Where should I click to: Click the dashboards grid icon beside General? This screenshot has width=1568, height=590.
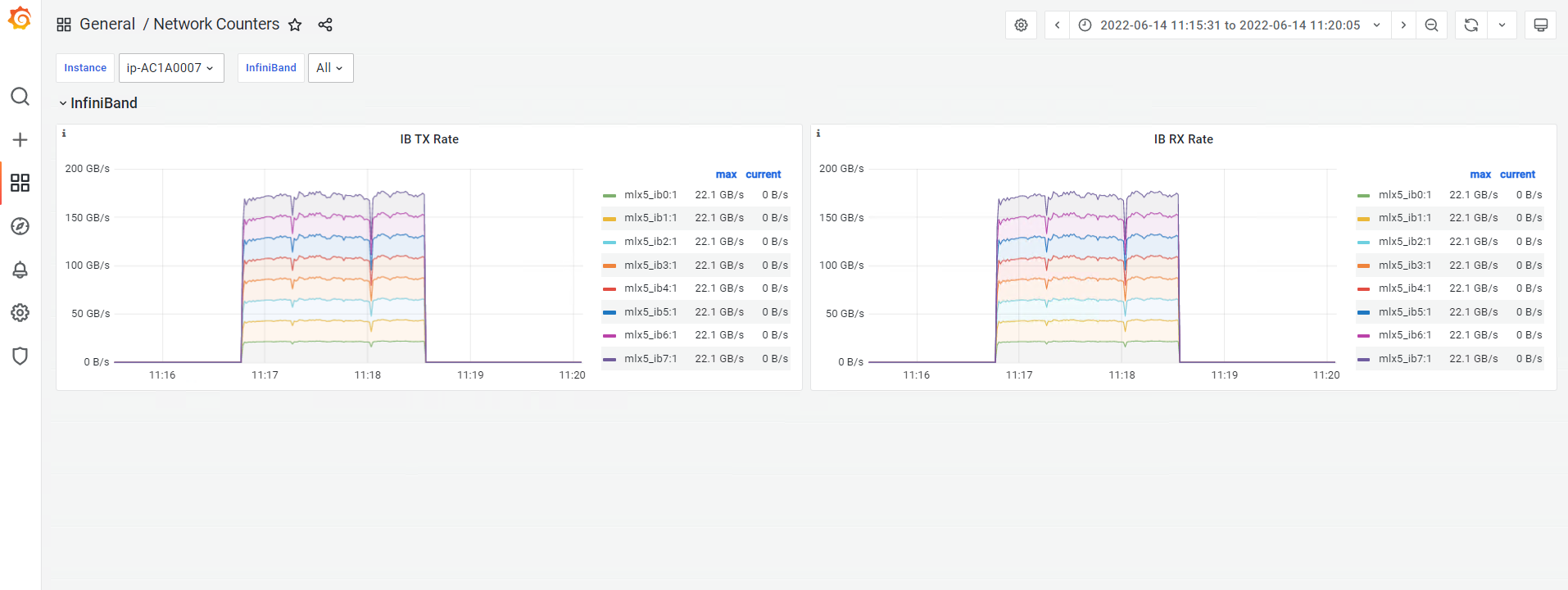point(64,25)
